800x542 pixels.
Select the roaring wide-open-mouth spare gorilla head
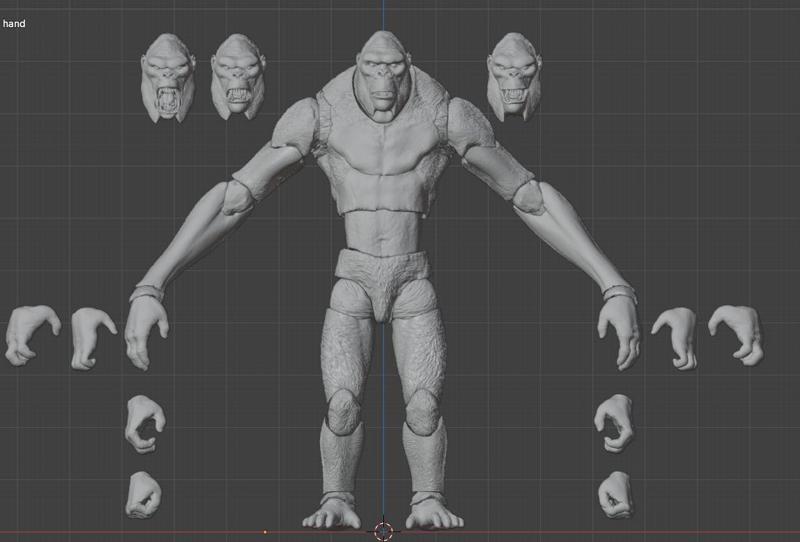(x=168, y=78)
